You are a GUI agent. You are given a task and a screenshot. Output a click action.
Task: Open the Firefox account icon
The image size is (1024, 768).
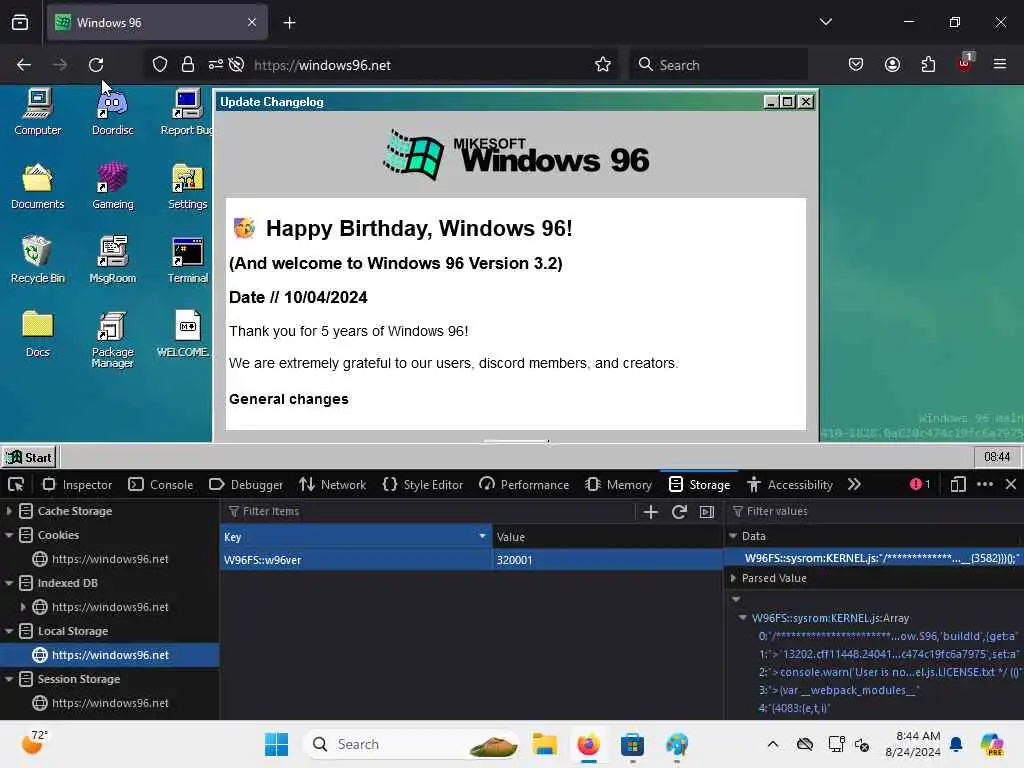pos(892,65)
